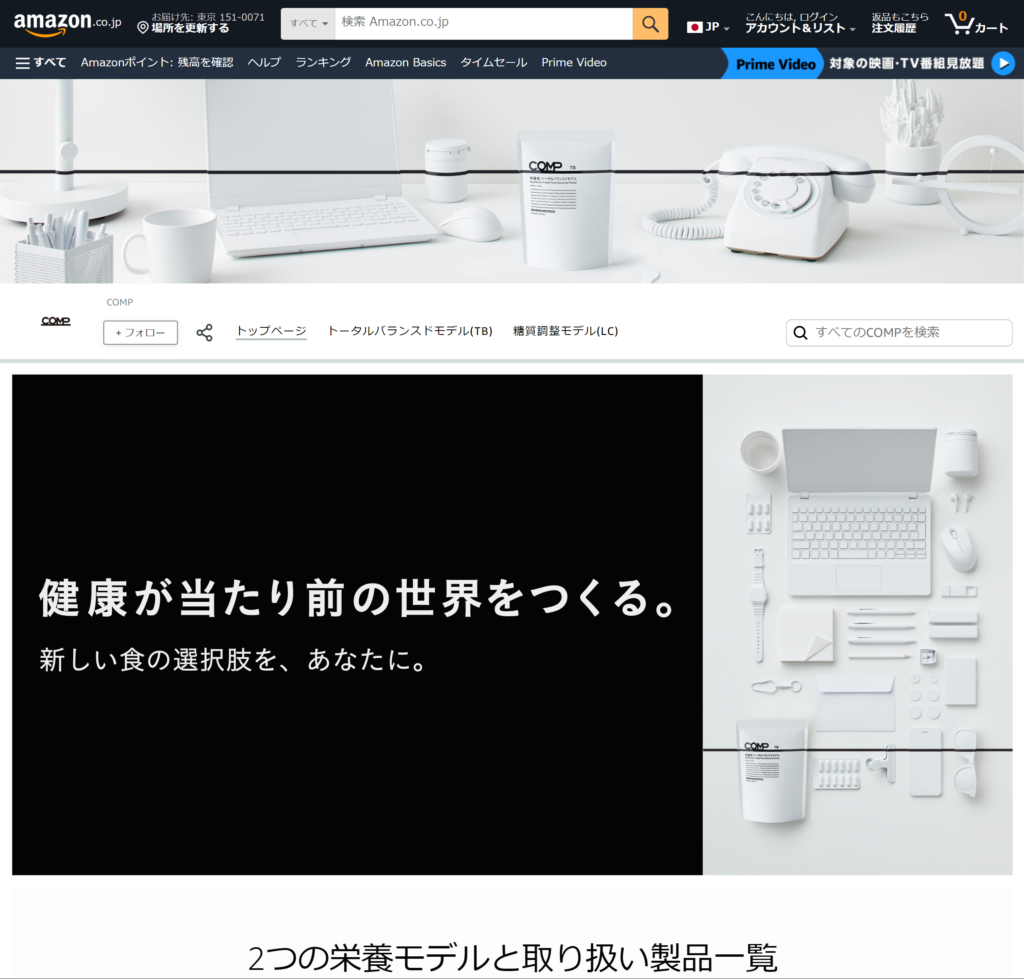The height and width of the screenshot is (979, 1024).
Task: Open トータルバランスドモデル(TB) tab
Action: point(409,331)
